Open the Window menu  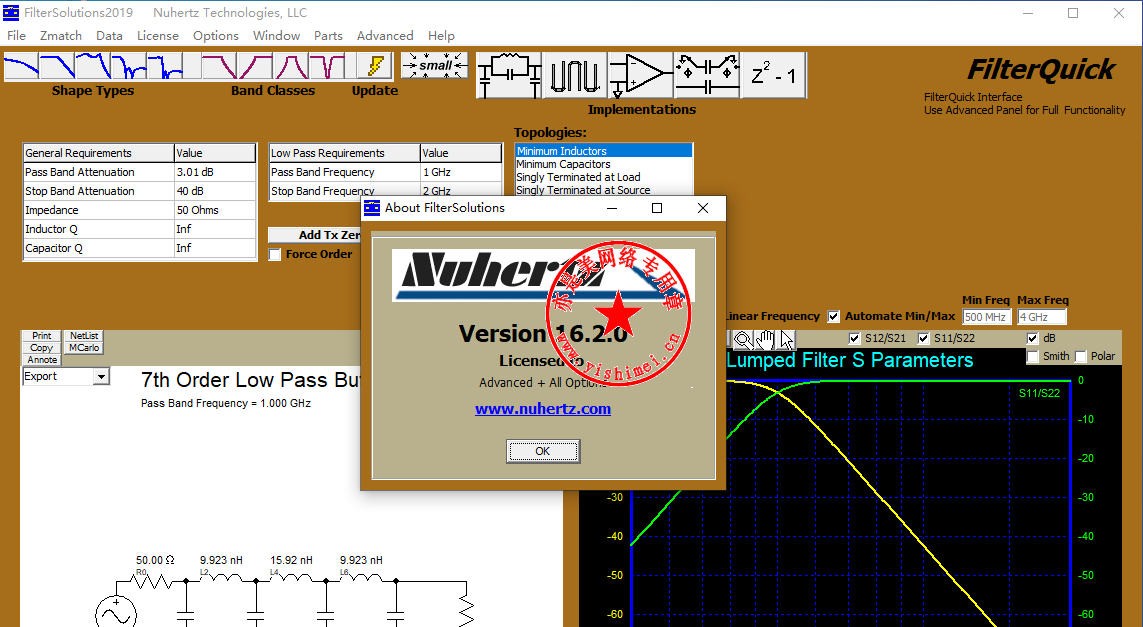tap(276, 36)
